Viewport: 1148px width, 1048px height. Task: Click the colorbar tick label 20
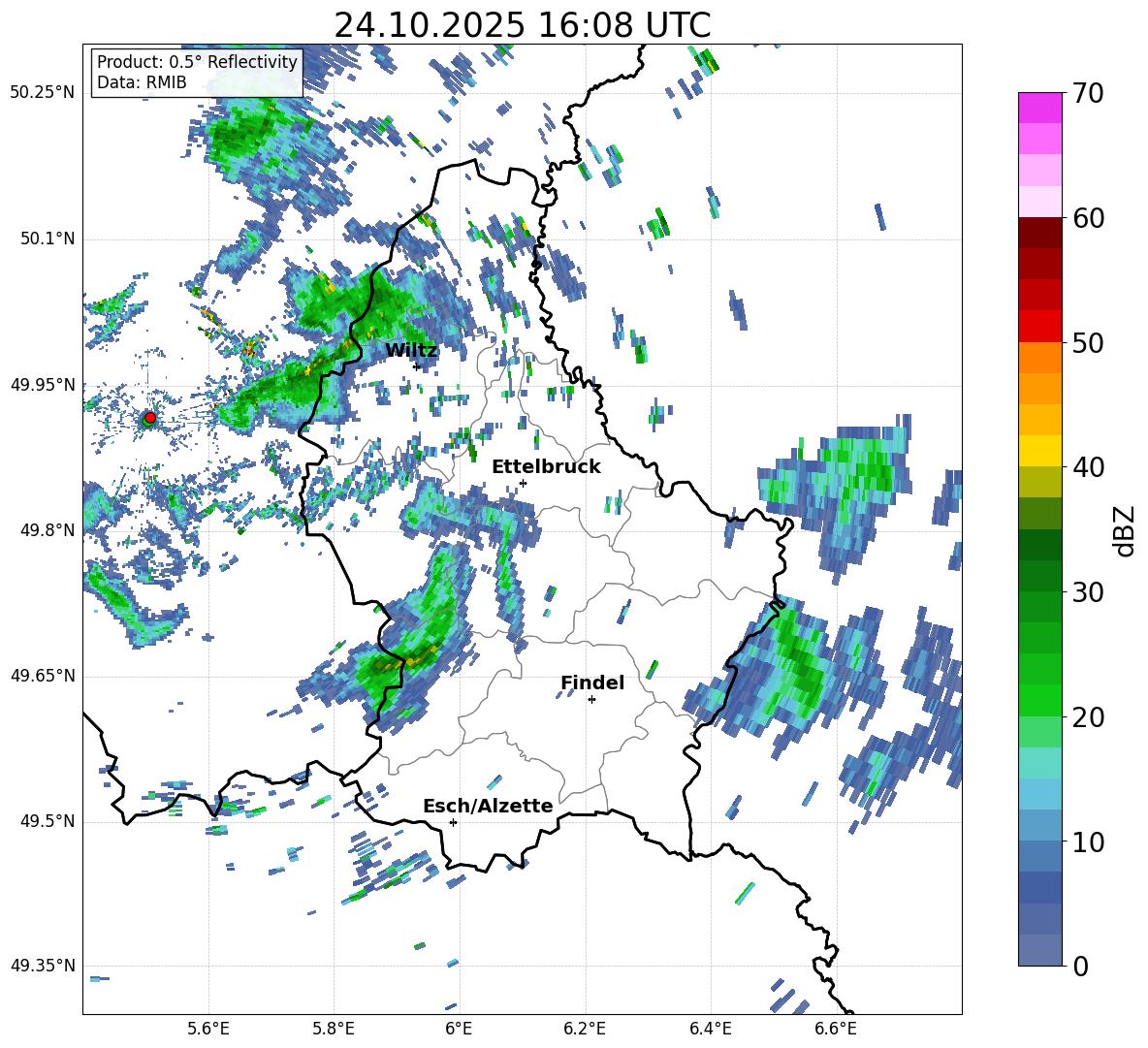click(x=1088, y=716)
